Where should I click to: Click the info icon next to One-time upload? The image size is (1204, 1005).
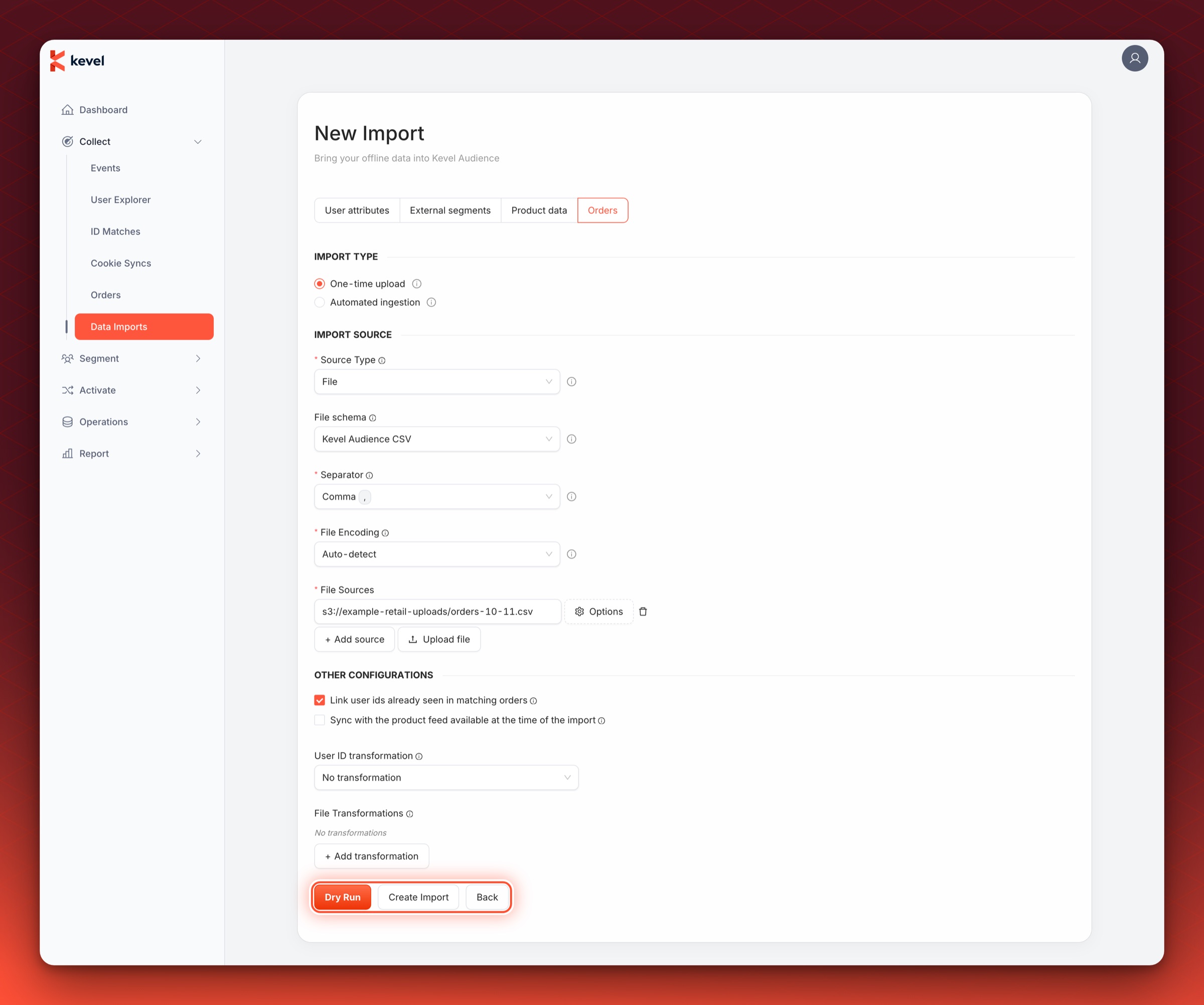click(x=417, y=284)
